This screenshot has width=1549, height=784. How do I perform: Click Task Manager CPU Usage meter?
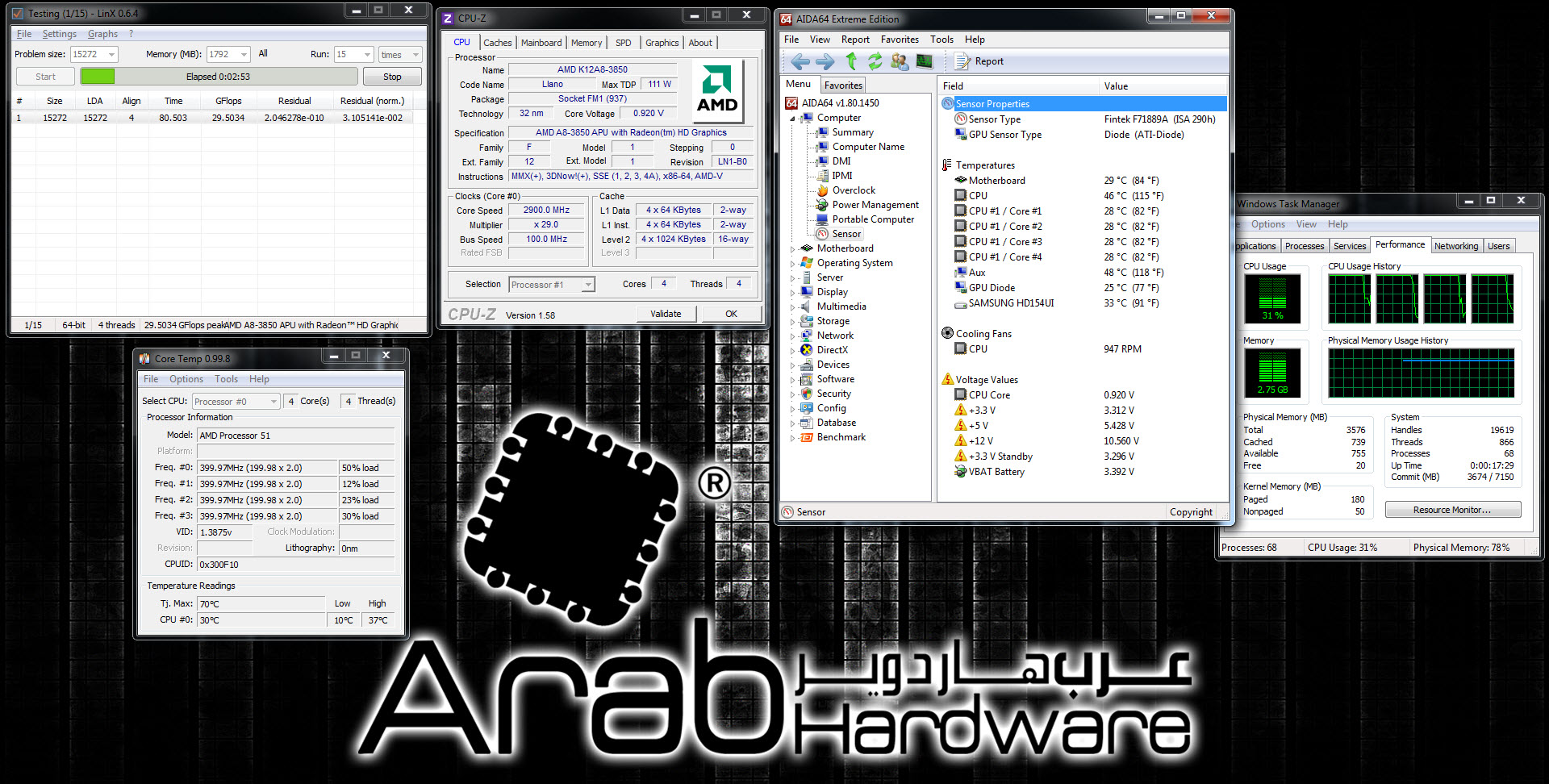[1272, 298]
